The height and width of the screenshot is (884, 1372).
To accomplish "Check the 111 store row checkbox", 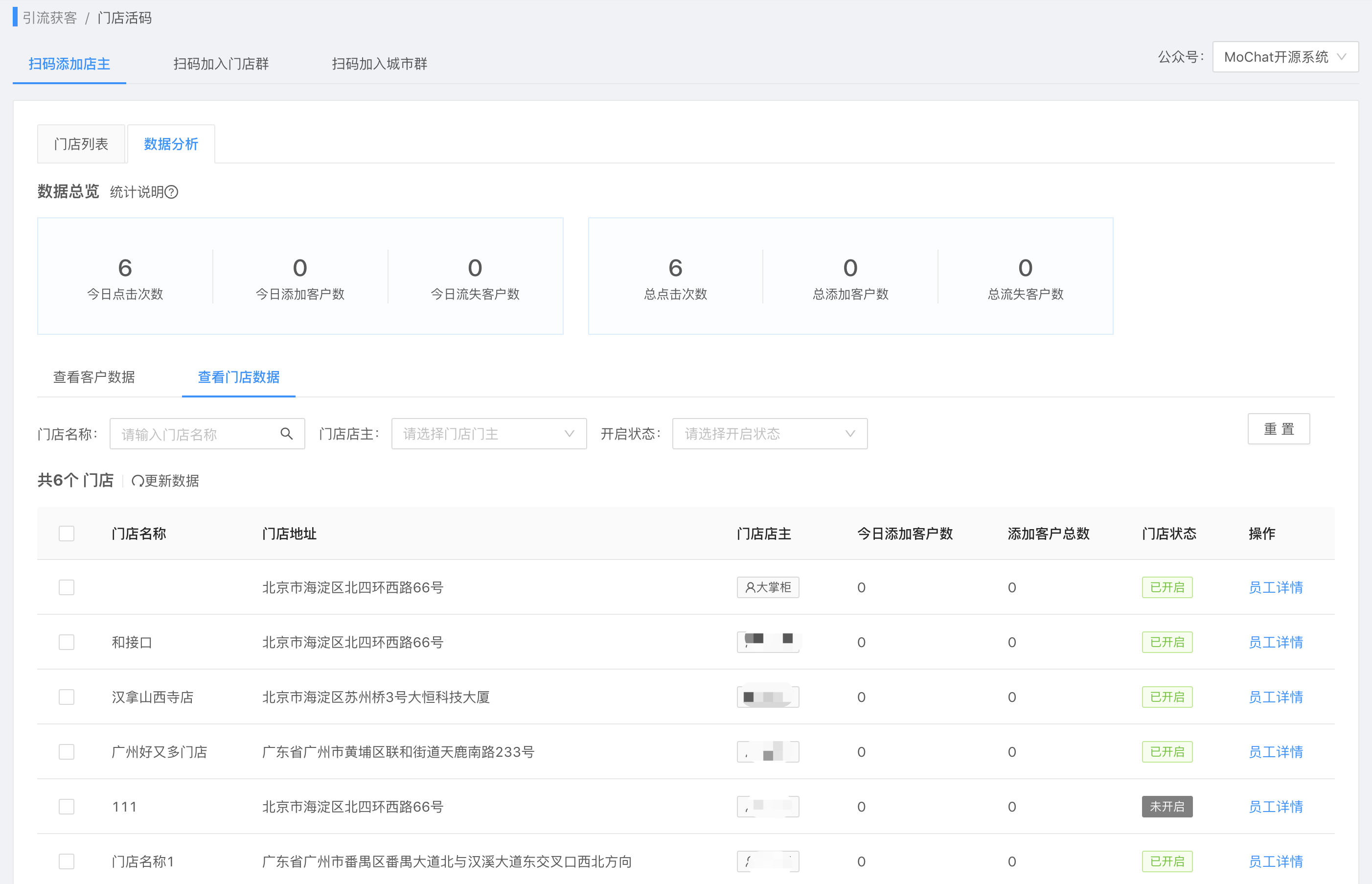I will 67,807.
